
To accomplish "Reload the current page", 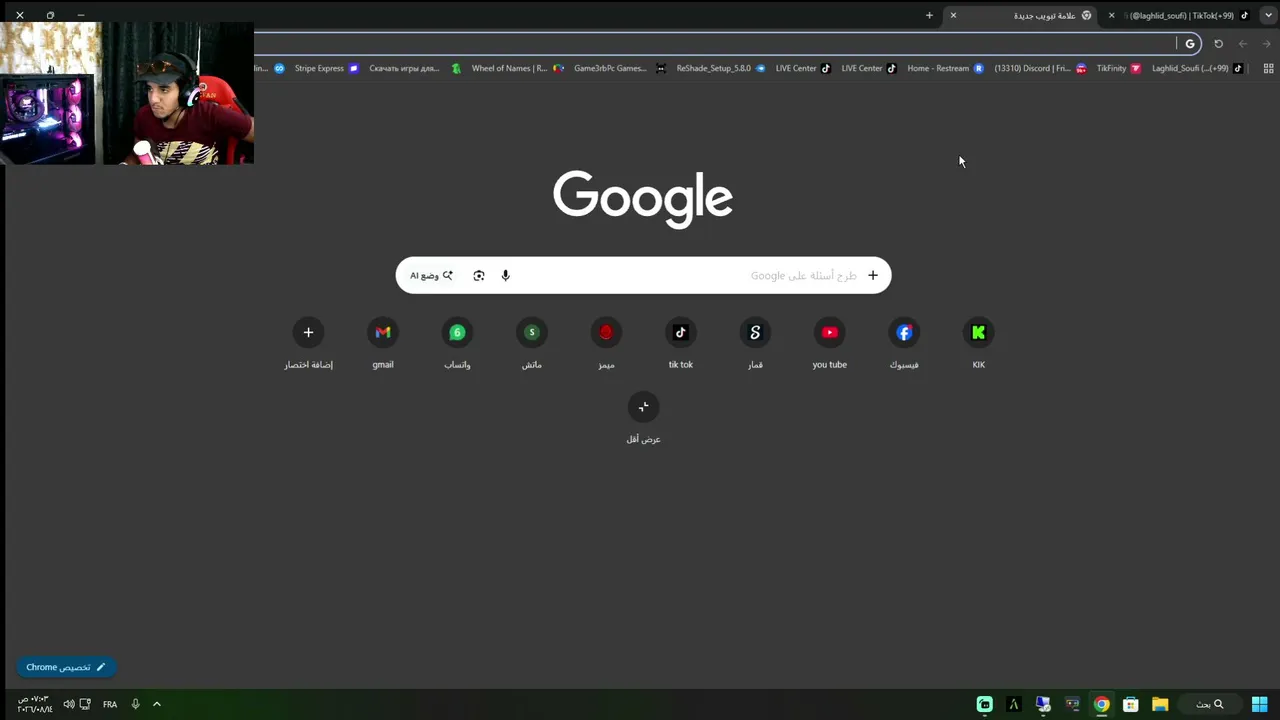I will (1218, 43).
